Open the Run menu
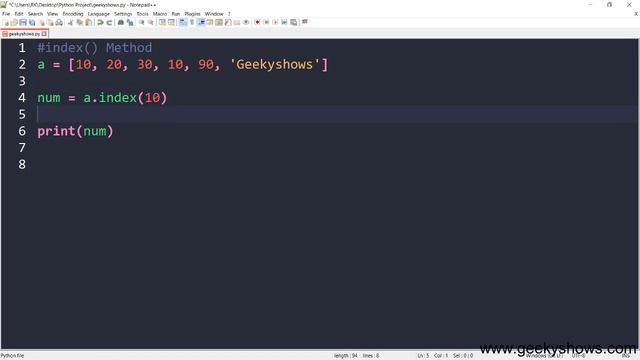Screen dimensions: 640x360 (x=176, y=14)
